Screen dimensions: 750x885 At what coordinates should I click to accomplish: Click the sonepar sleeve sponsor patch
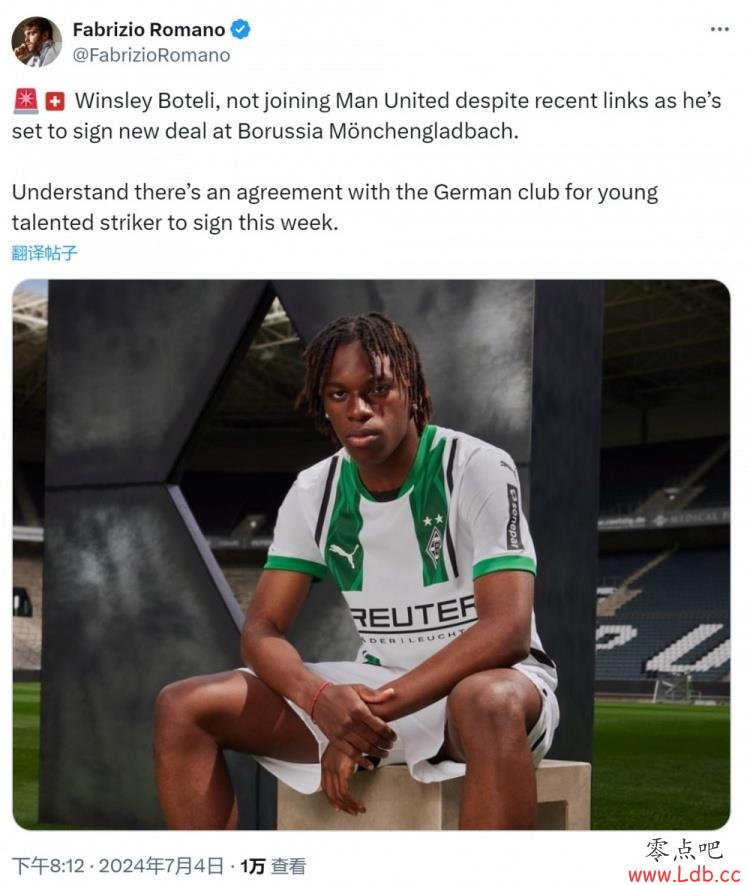point(513,517)
